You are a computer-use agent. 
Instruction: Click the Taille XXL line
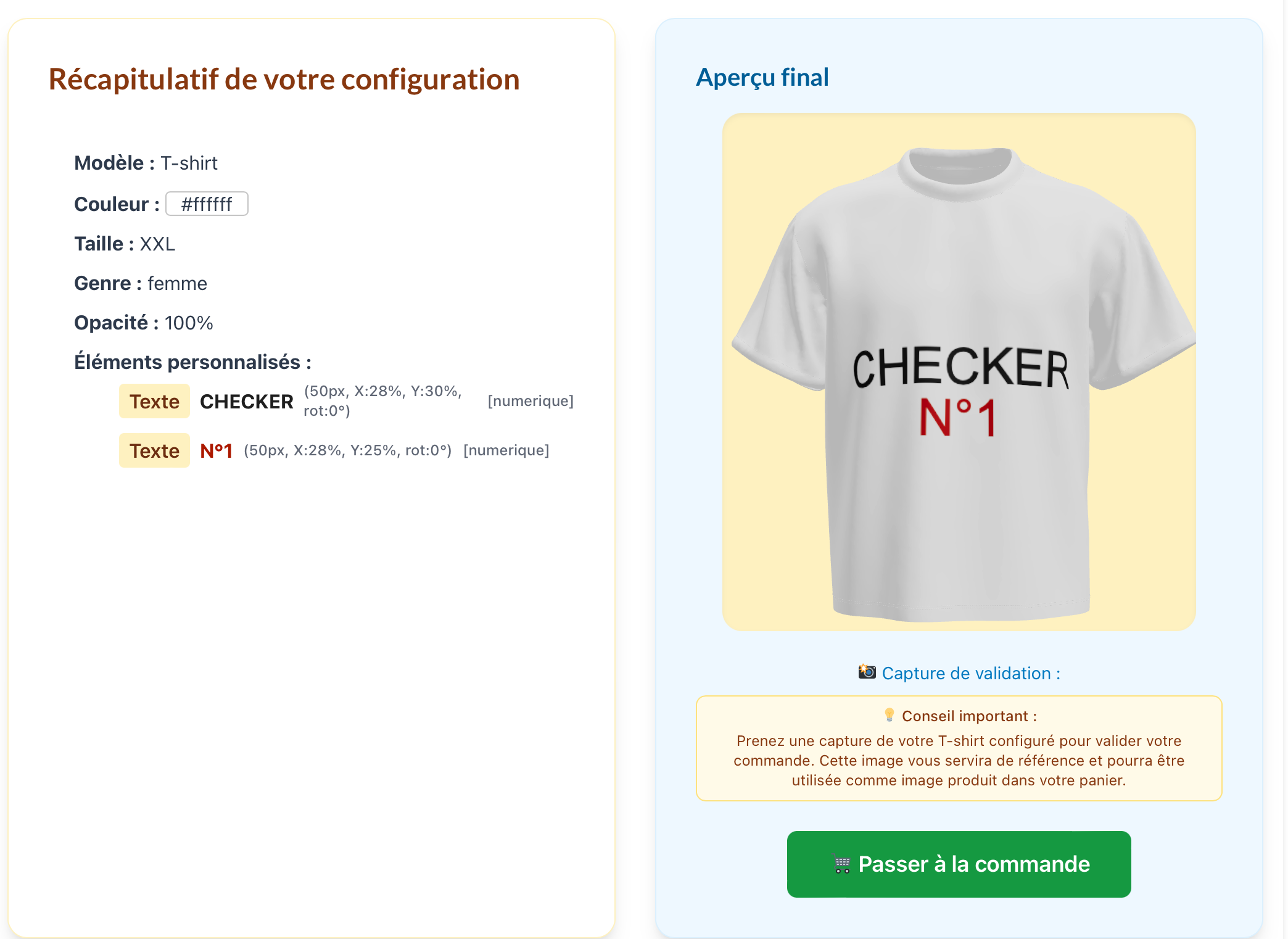point(125,244)
